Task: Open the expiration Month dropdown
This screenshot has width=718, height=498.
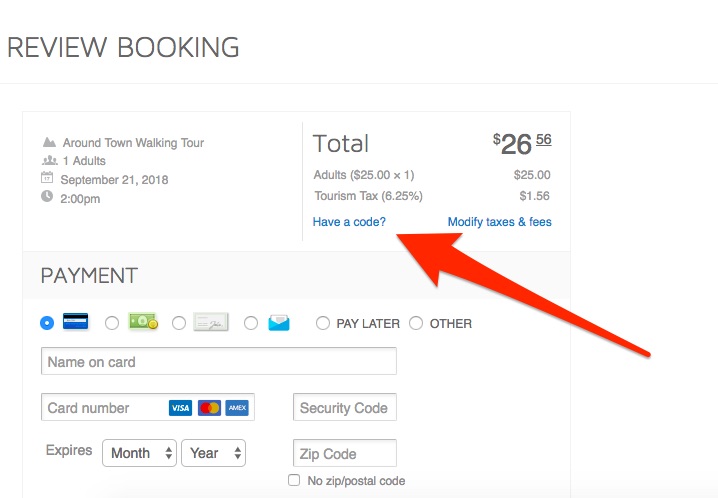Action: (x=139, y=453)
